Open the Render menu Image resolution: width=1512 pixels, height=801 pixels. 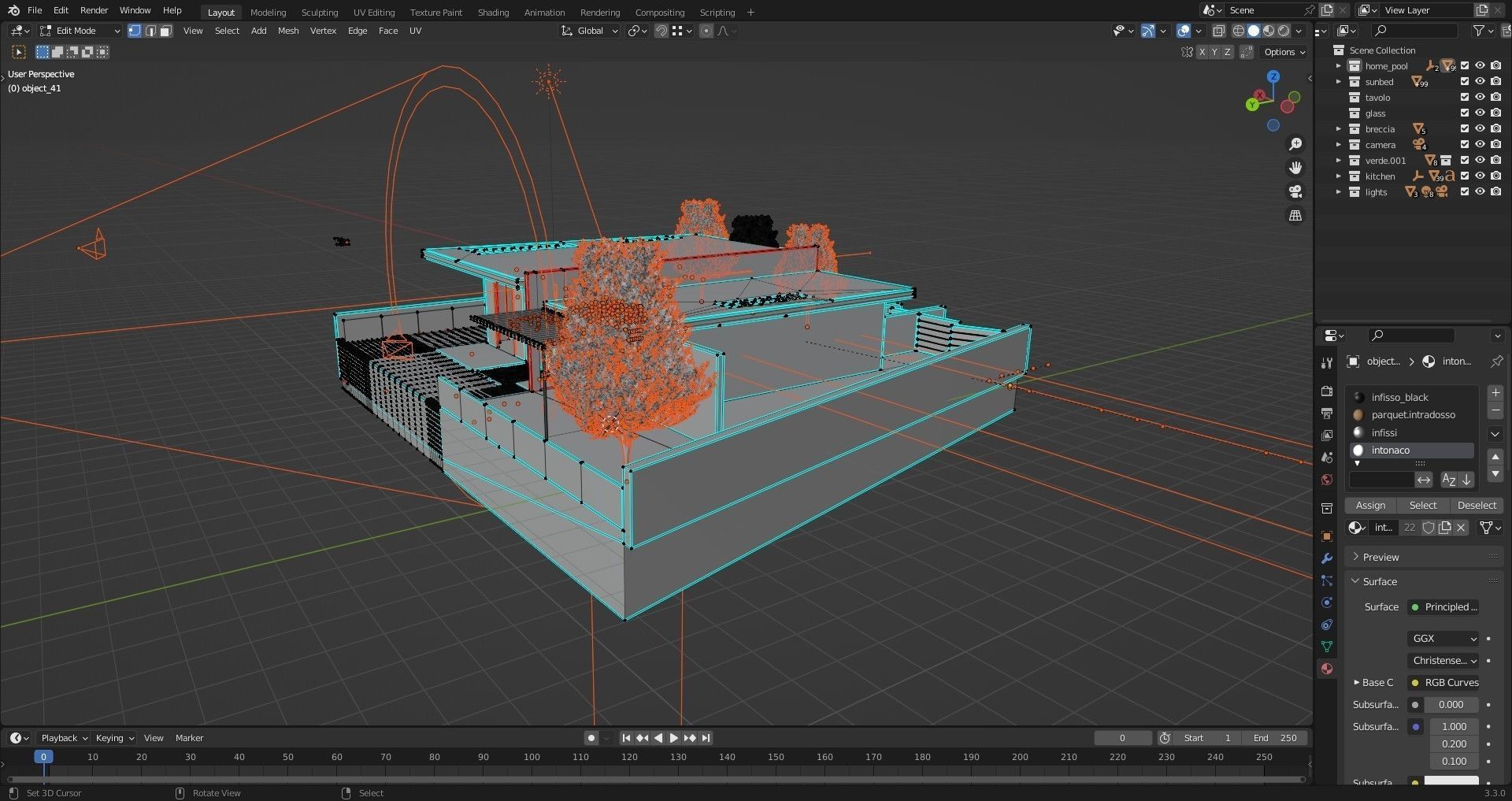[x=94, y=10]
